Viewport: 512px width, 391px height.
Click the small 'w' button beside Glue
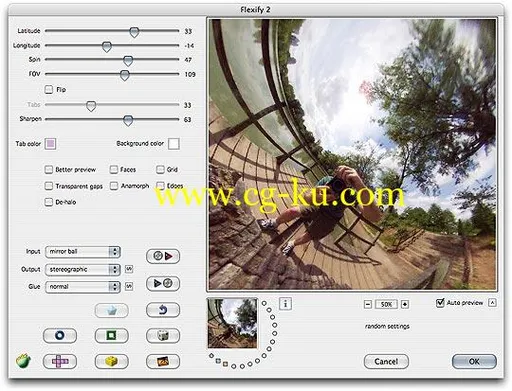point(129,286)
